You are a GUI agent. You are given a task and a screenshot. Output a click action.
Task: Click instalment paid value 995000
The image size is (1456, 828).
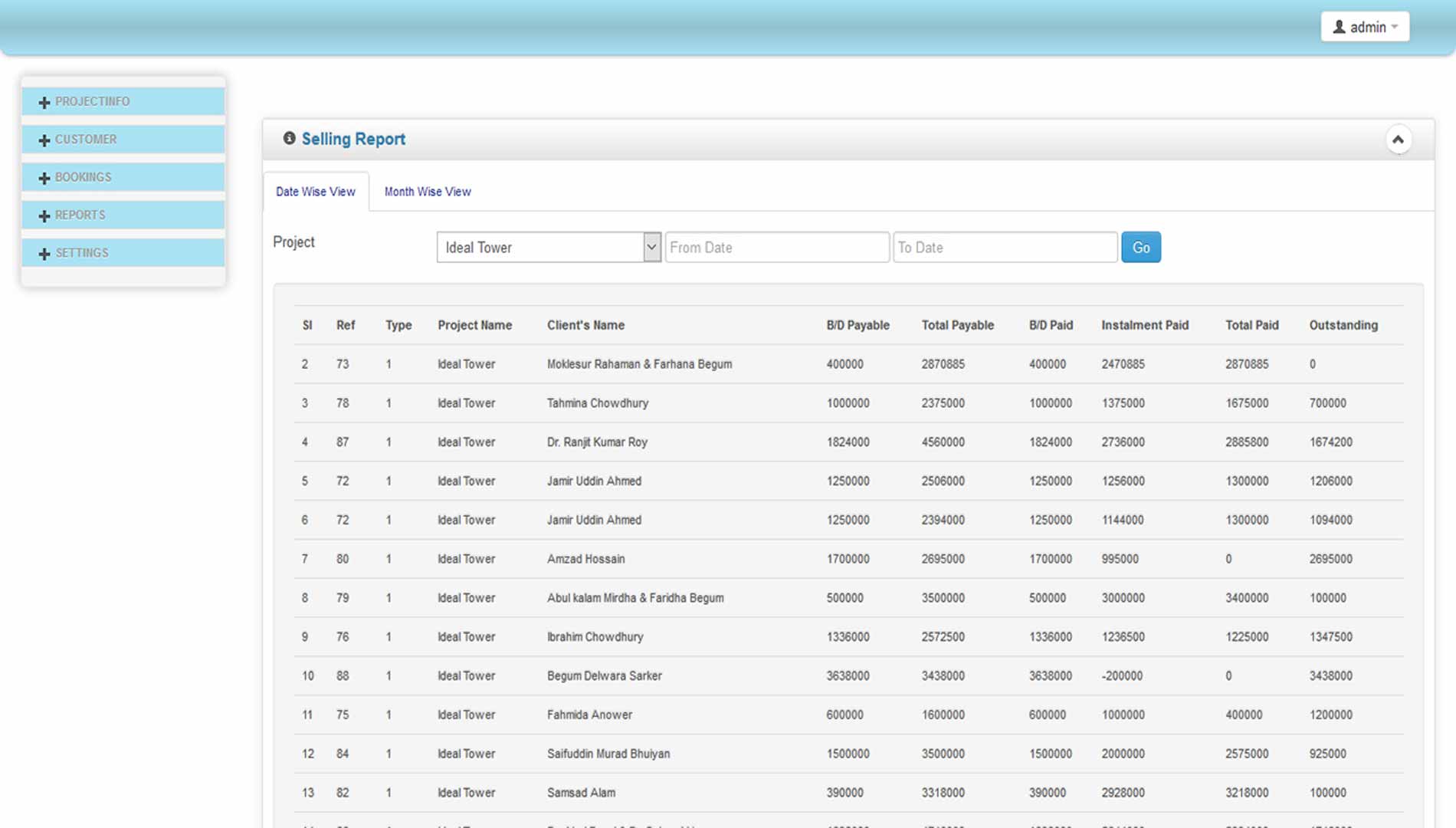pos(1120,559)
